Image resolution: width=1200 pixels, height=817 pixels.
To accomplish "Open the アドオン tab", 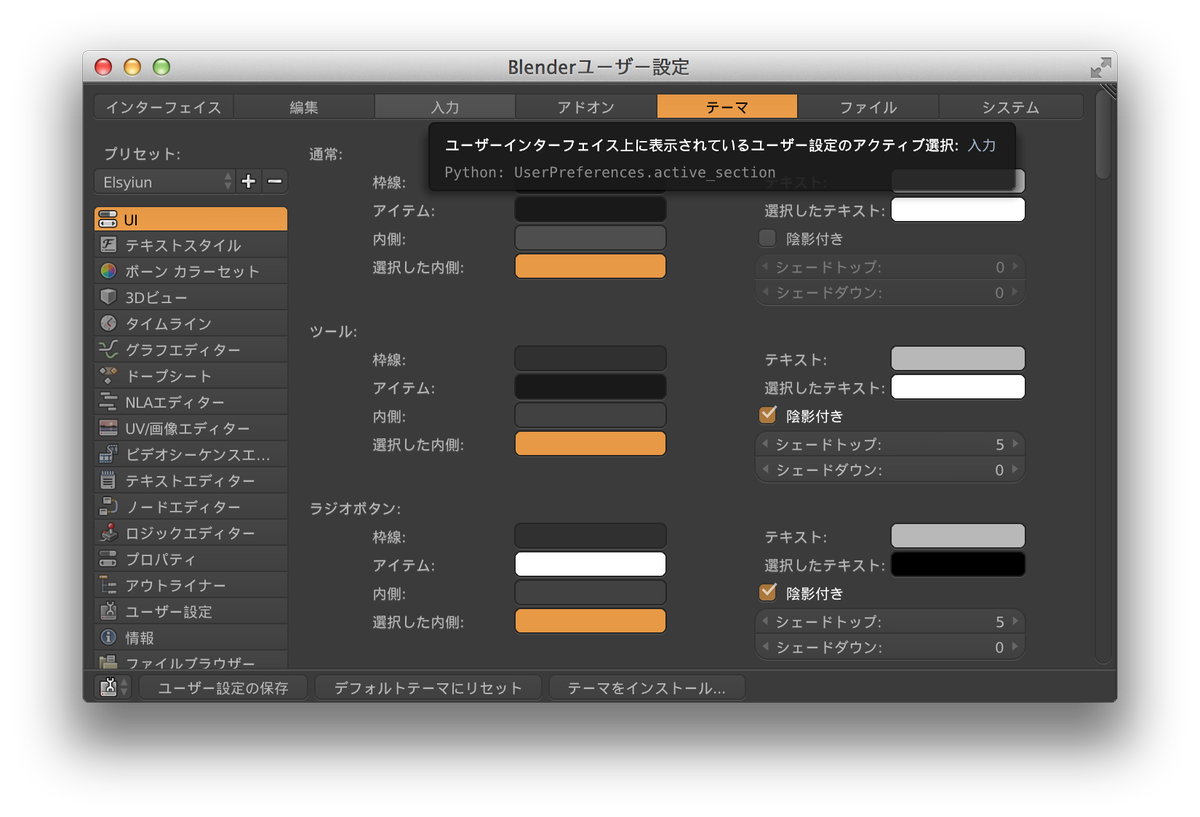I will (x=586, y=107).
